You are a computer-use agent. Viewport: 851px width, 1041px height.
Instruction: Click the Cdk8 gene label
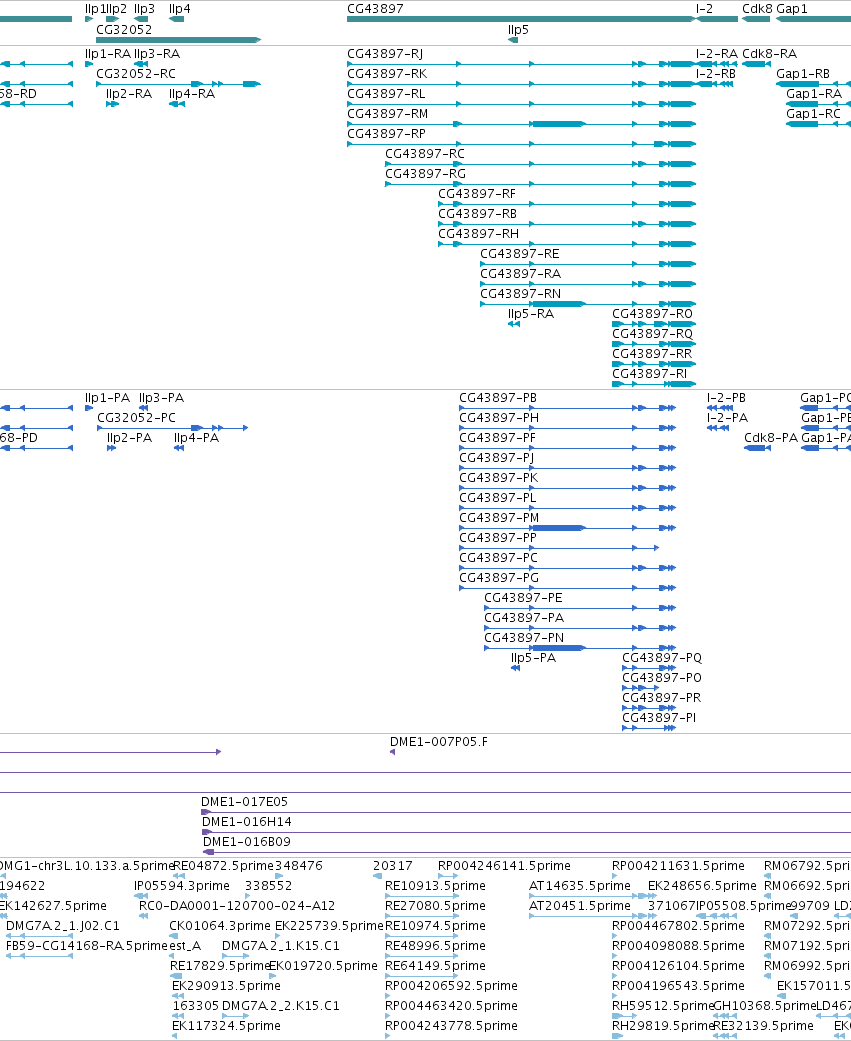pyautogui.click(x=757, y=9)
